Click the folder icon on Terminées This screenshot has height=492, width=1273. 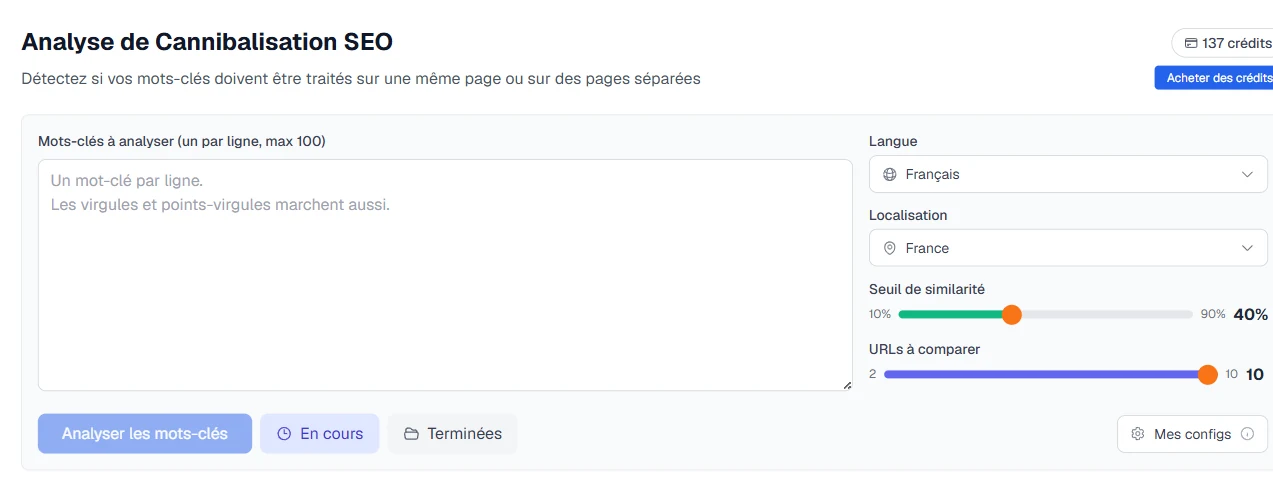click(411, 434)
